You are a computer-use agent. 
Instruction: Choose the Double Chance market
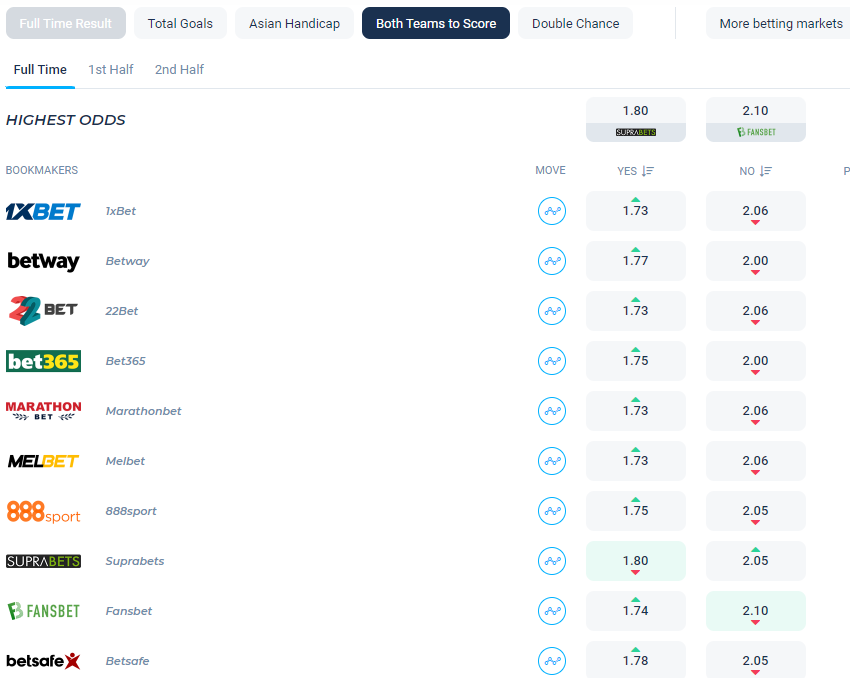click(575, 23)
